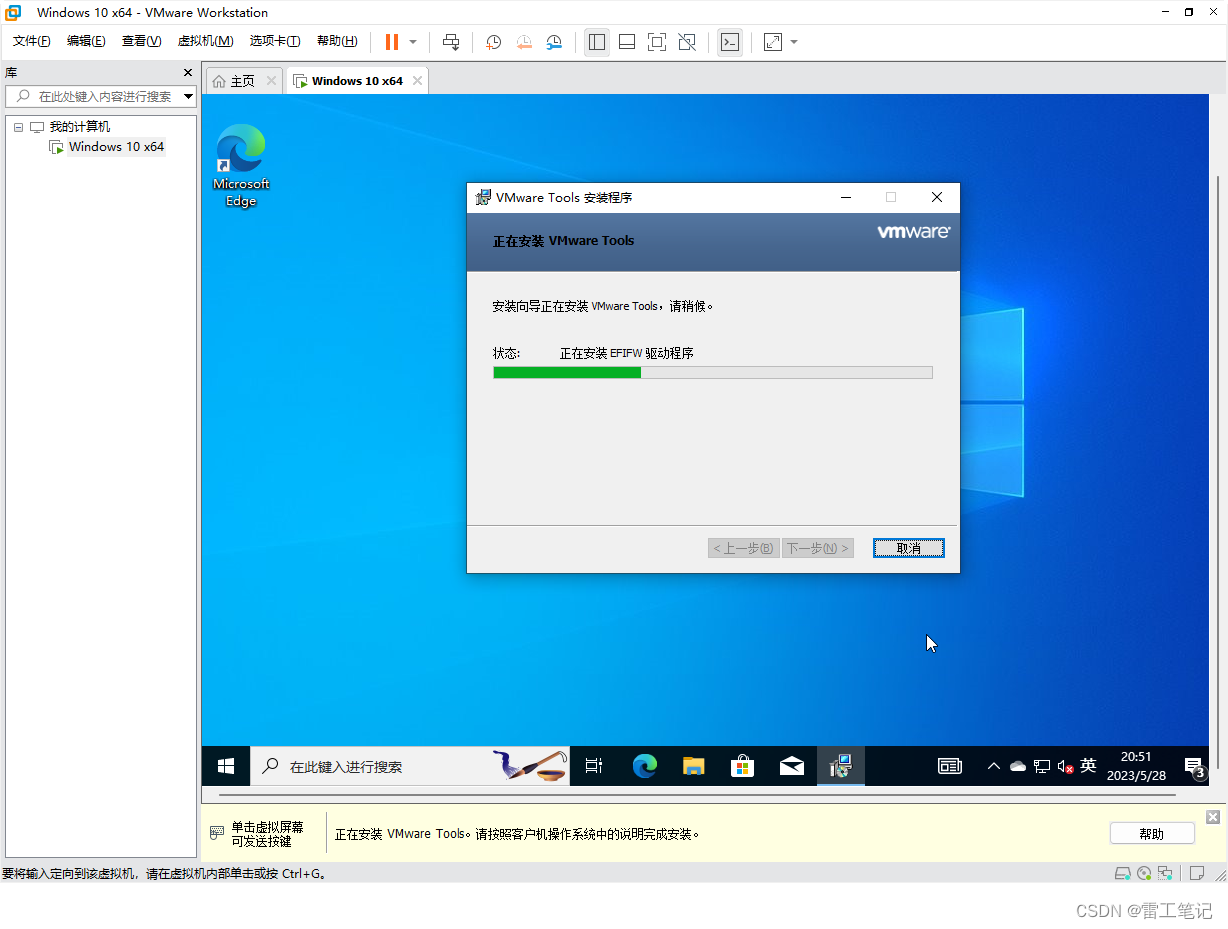Open the library search filter dropdown
This screenshot has width=1228, height=929.
pyautogui.click(x=189, y=96)
